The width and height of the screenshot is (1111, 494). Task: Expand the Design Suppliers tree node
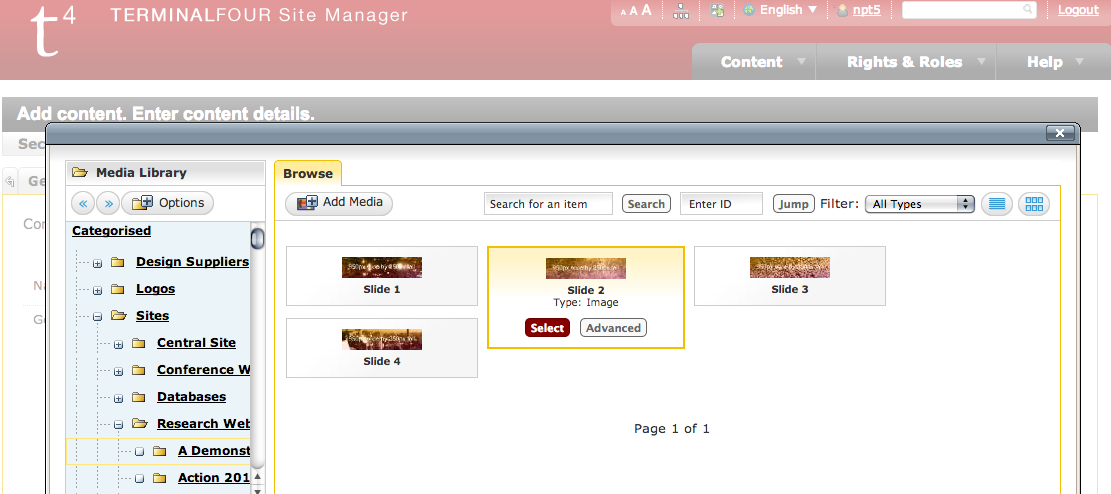[x=97, y=263]
